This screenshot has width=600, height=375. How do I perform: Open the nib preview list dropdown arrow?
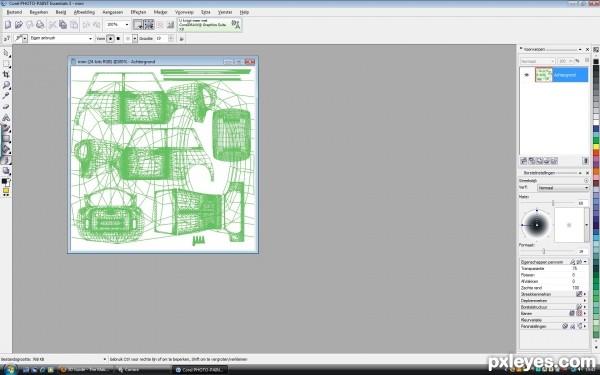tap(587, 225)
